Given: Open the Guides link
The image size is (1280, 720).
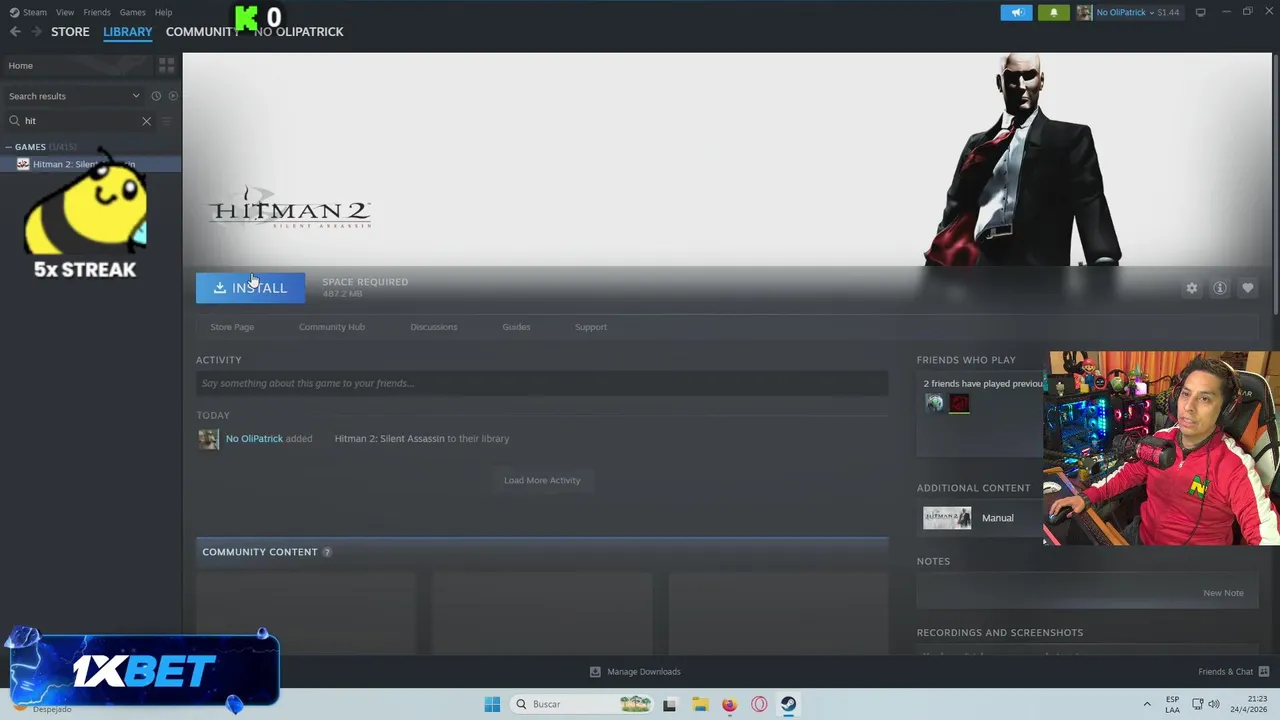Looking at the screenshot, I should click(516, 327).
